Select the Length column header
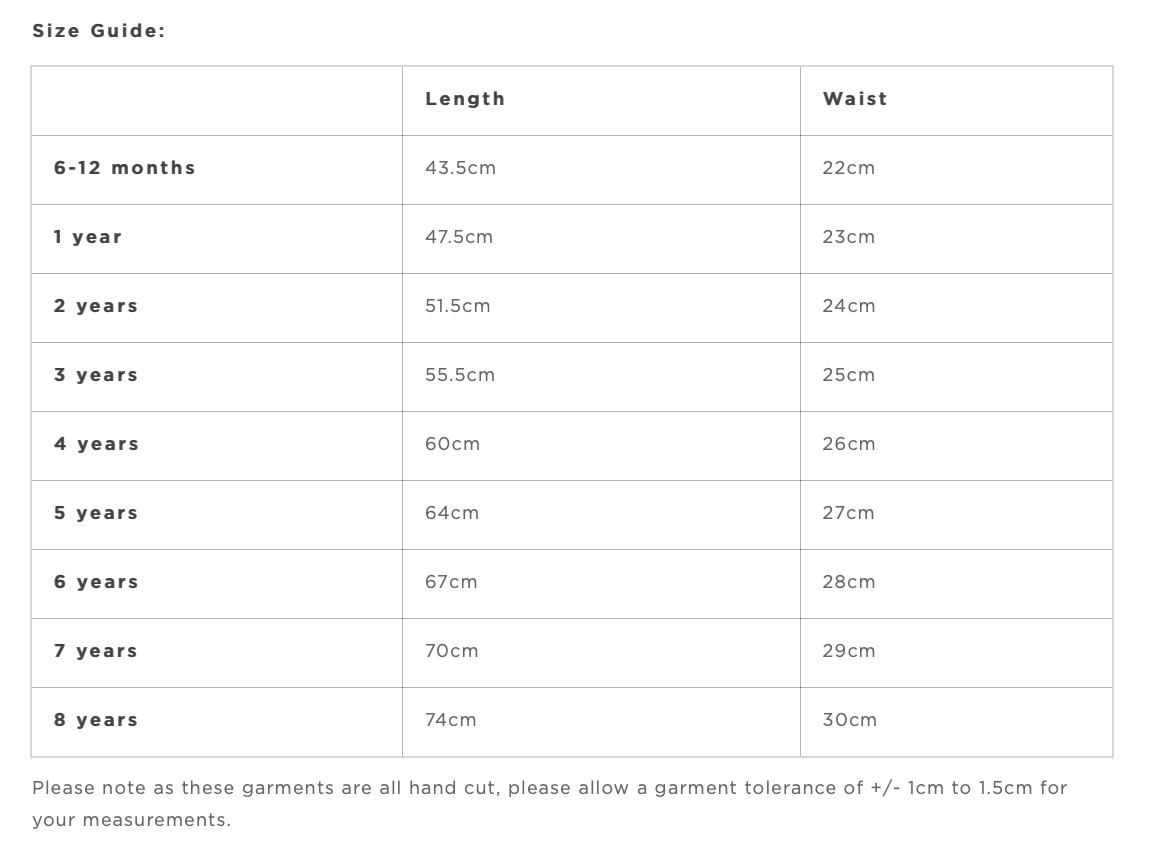This screenshot has height=858, width=1156. pos(465,99)
